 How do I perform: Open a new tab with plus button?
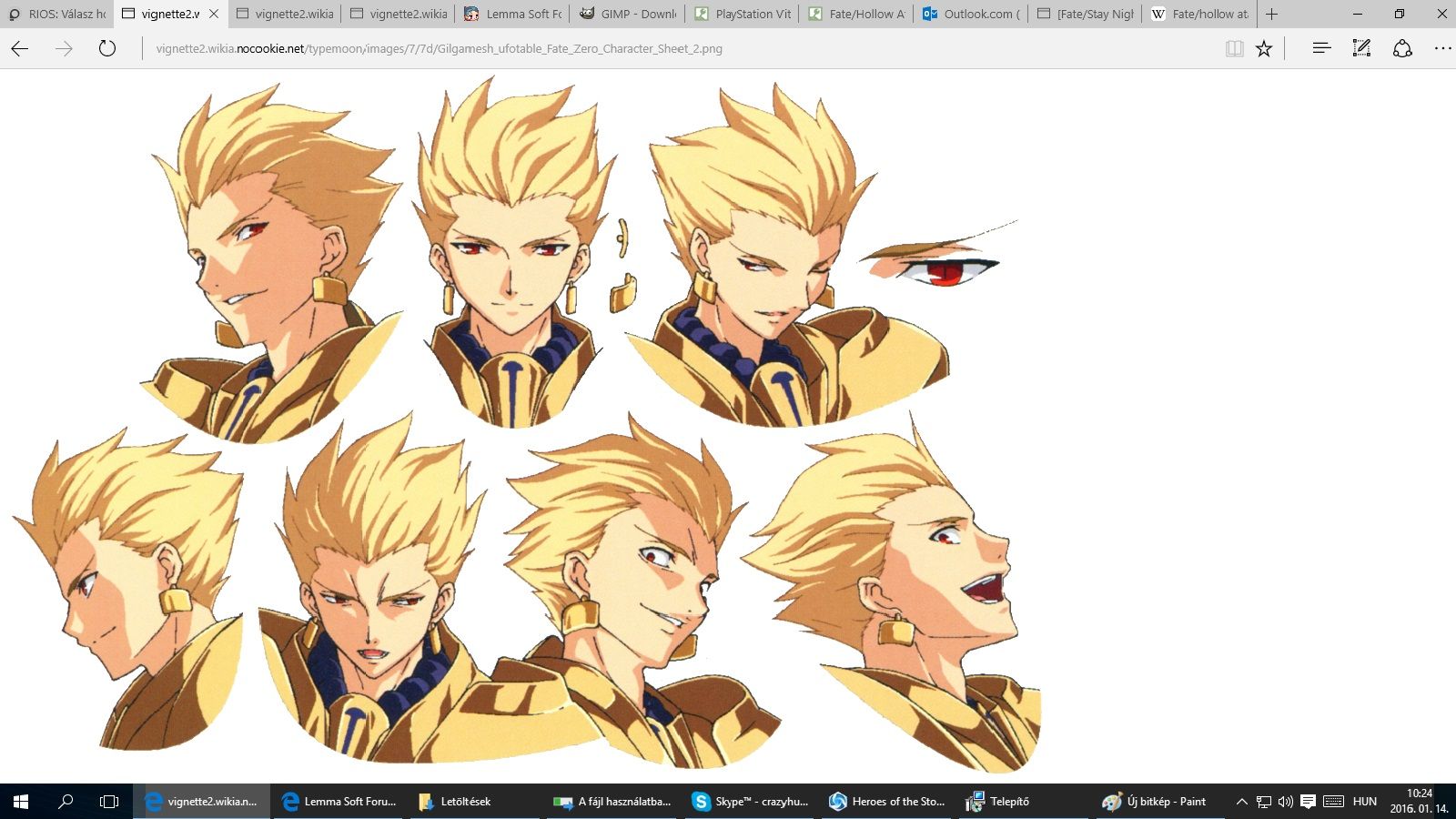[x=1272, y=14]
